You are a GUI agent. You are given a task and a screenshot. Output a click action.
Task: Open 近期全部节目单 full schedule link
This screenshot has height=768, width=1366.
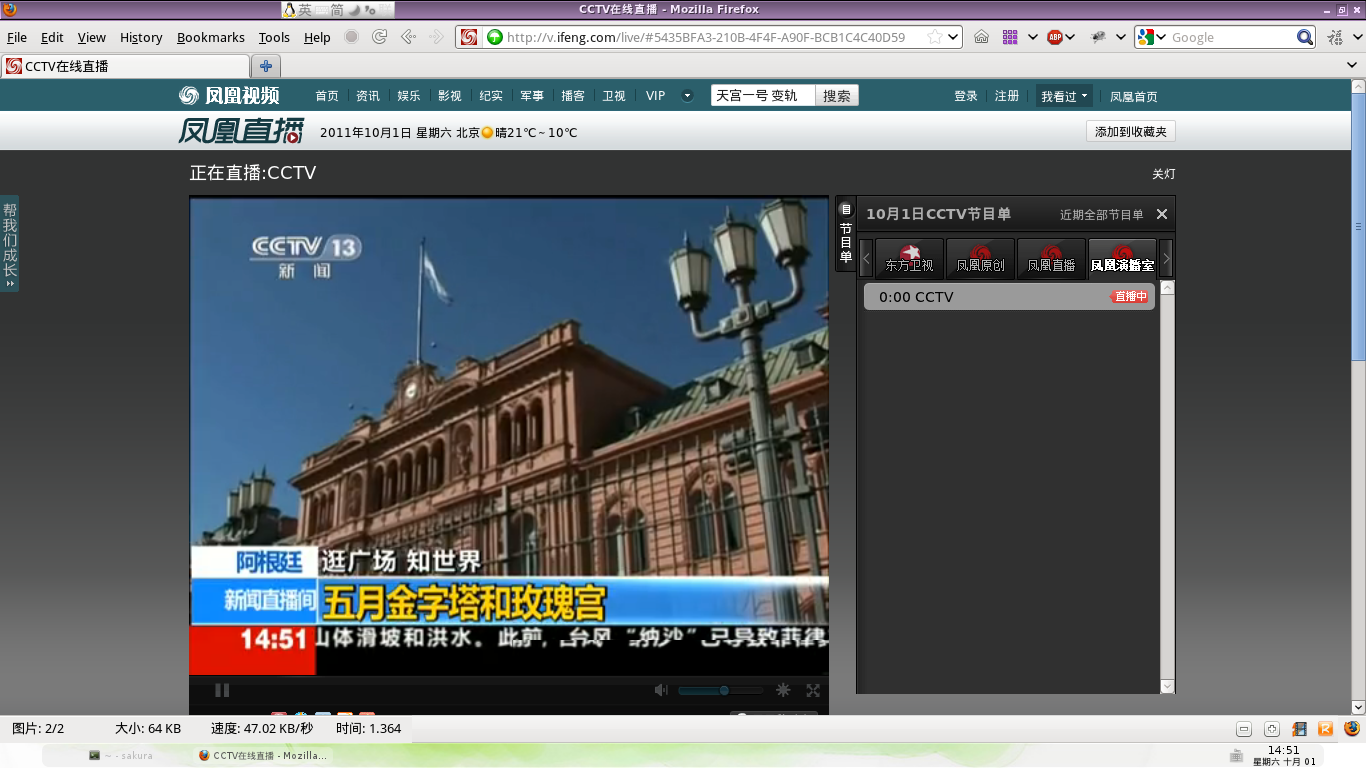pyautogui.click(x=1102, y=214)
